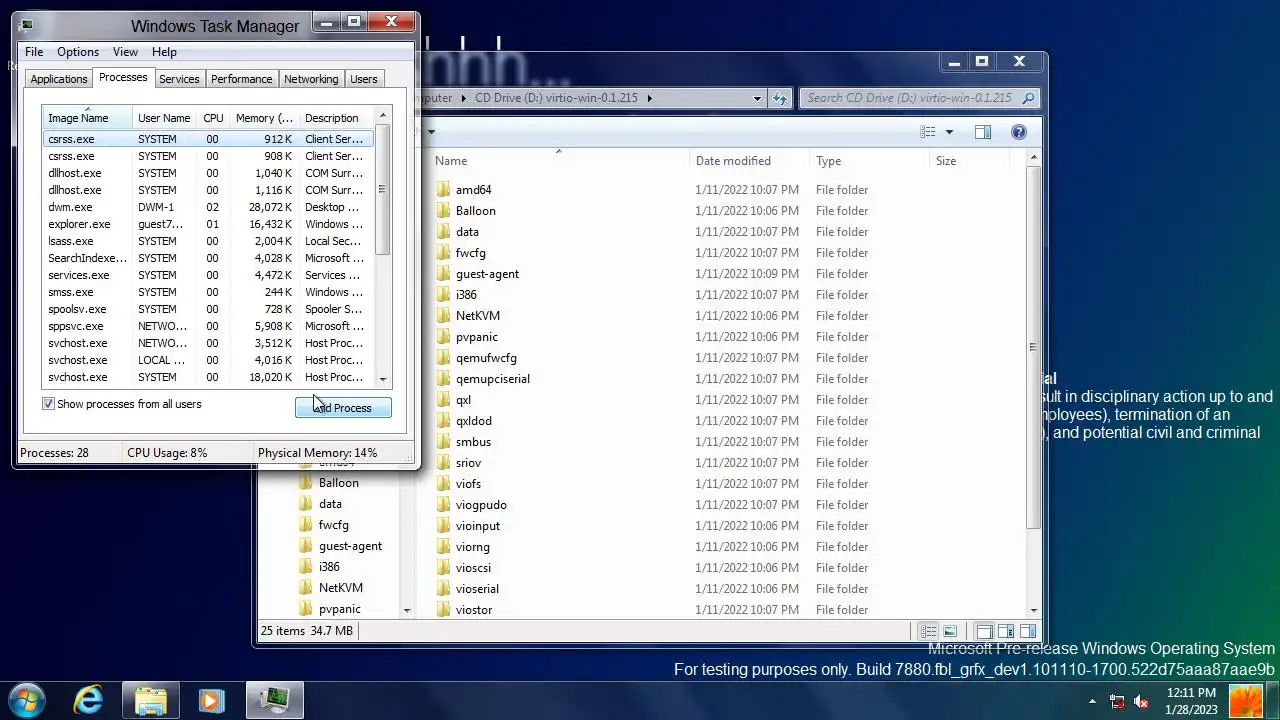Select the spoolsv.exe process row

click(208, 309)
